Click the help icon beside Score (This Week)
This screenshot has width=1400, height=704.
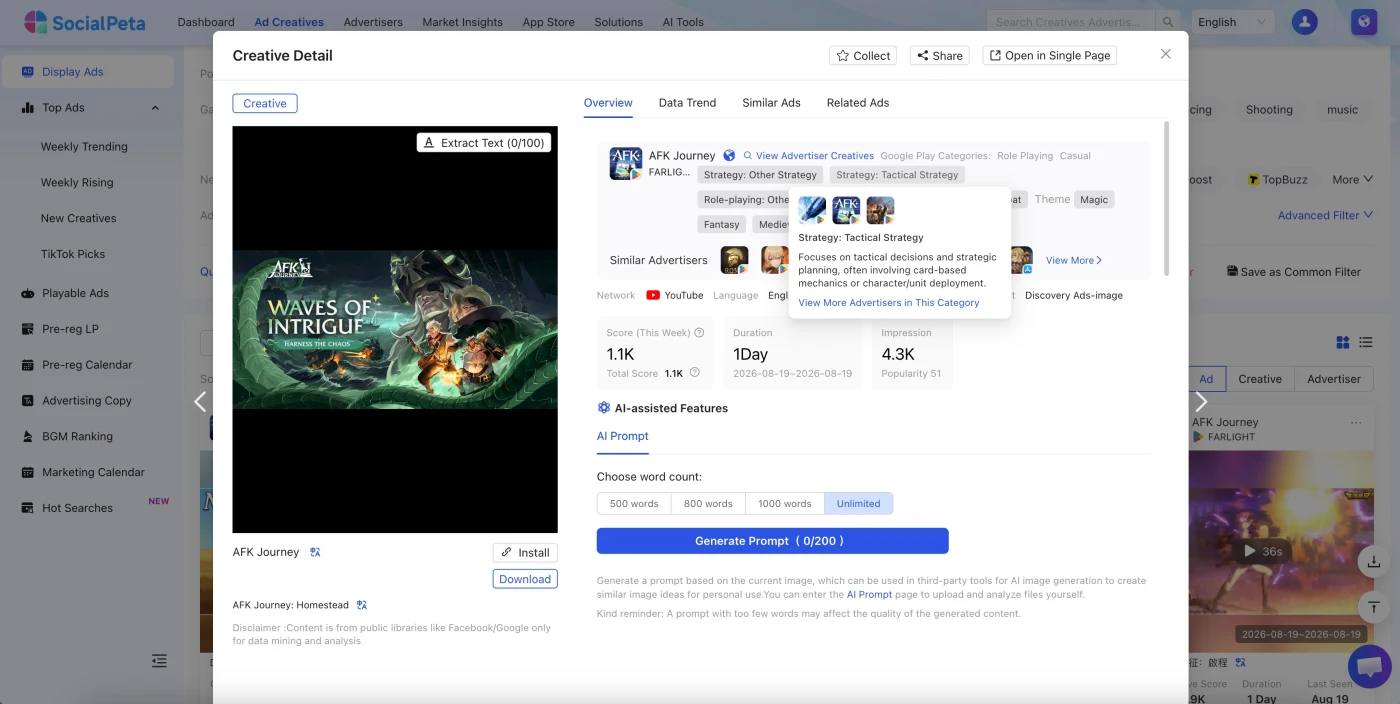699,333
